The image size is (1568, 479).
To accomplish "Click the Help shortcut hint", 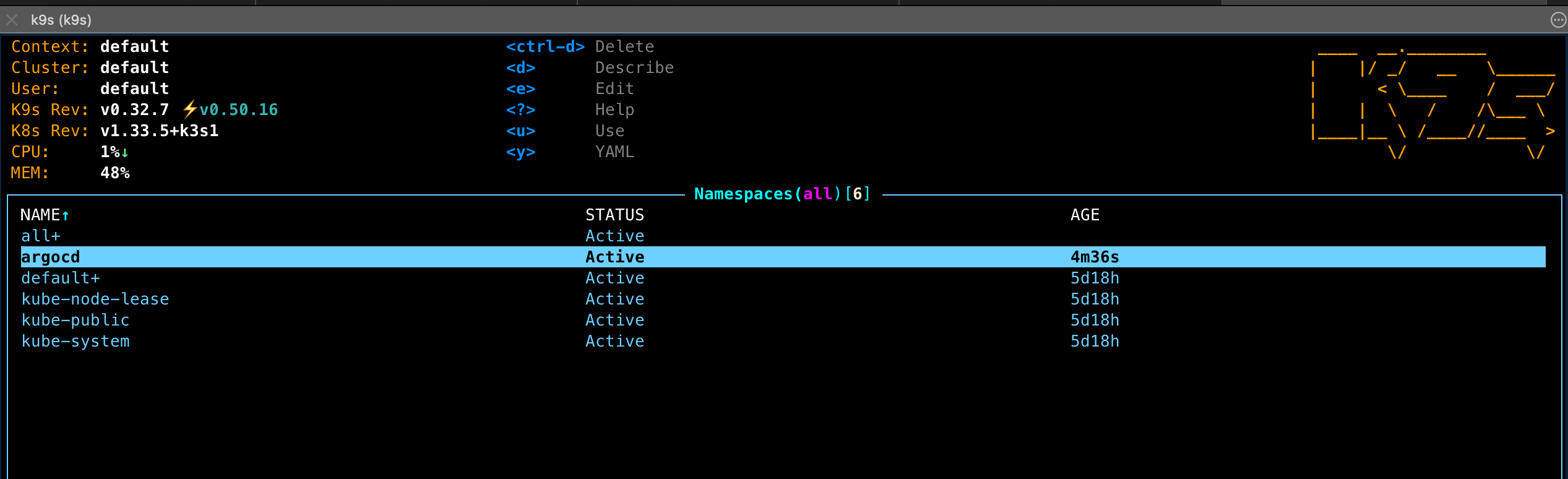I will 614,110.
